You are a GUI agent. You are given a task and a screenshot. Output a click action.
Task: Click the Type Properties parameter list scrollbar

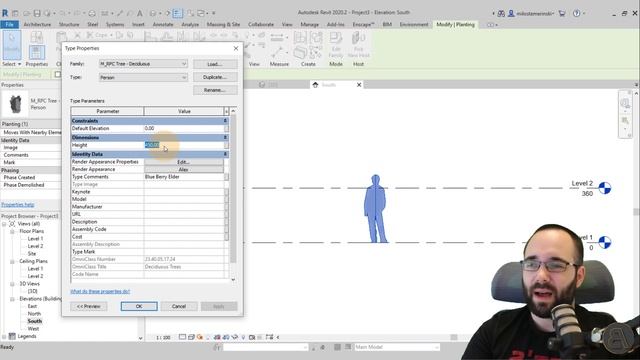[233, 188]
